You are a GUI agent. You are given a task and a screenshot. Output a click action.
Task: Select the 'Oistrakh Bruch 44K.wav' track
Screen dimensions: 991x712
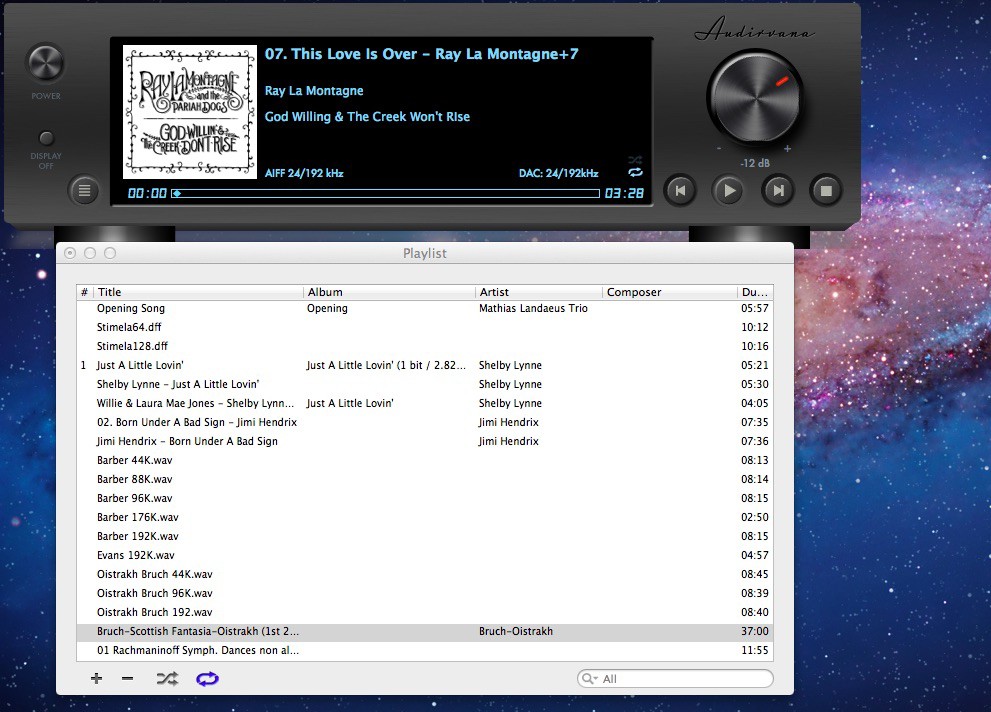pos(425,574)
